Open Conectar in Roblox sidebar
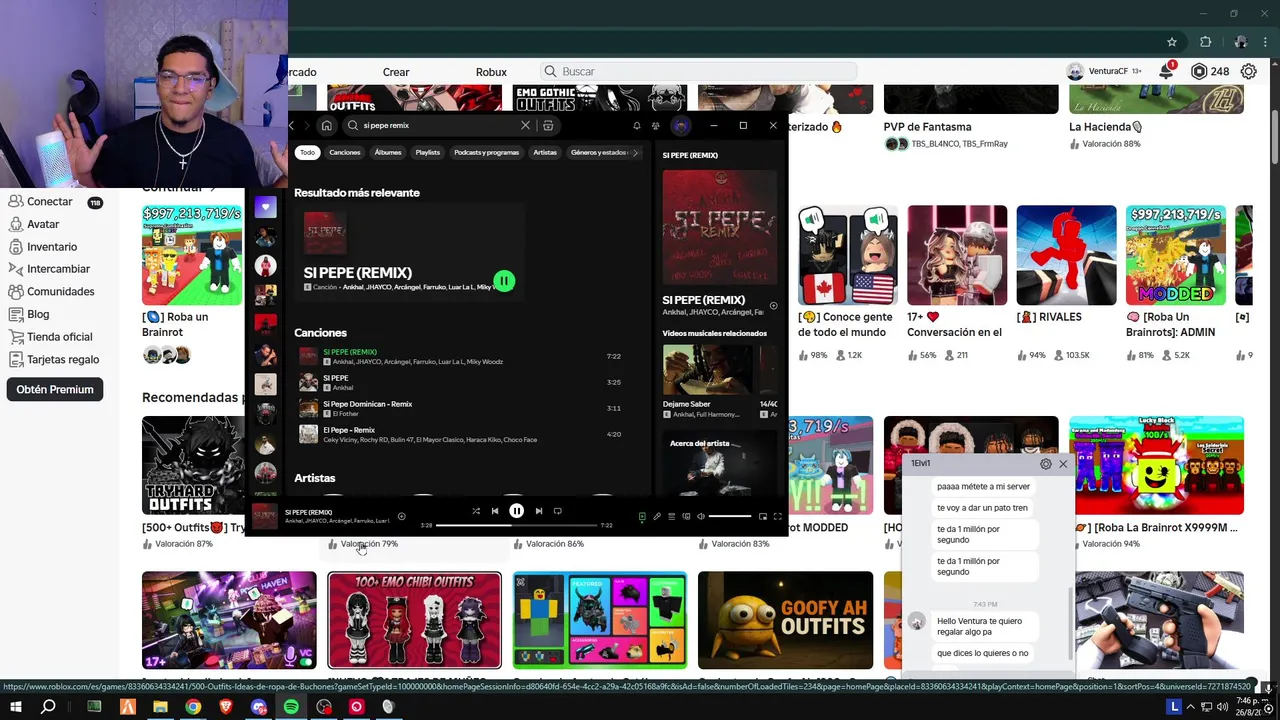 pos(49,201)
